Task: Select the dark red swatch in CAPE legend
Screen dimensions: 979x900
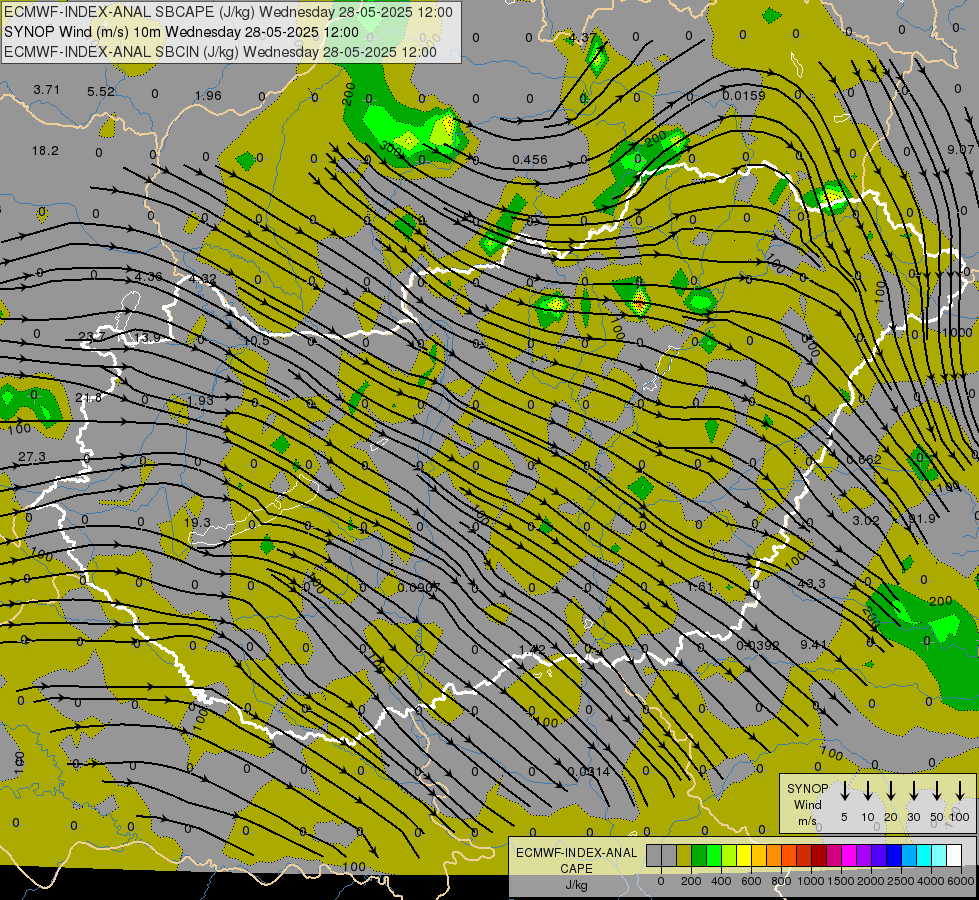Action: pyautogui.click(x=819, y=856)
